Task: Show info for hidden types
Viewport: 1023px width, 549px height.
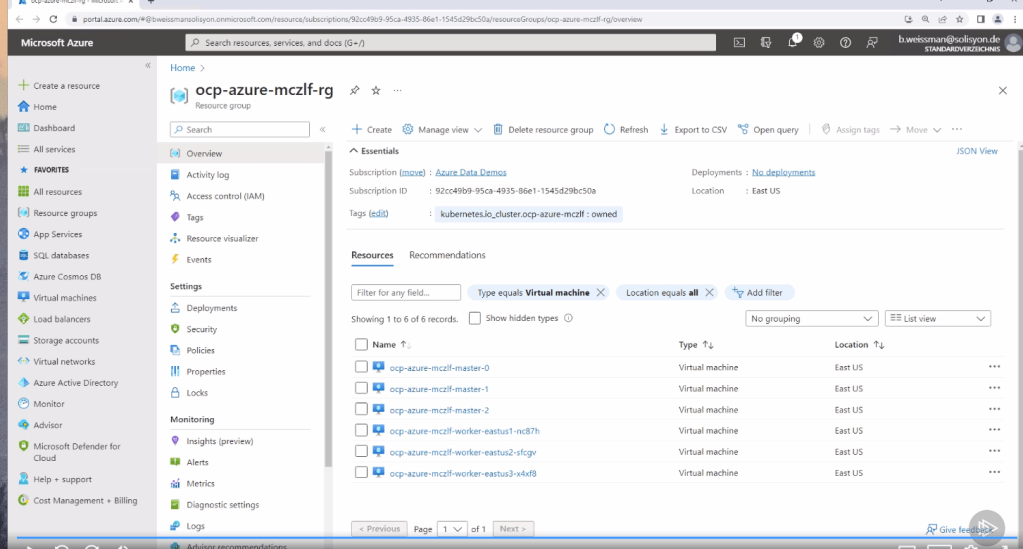Action: point(568,318)
